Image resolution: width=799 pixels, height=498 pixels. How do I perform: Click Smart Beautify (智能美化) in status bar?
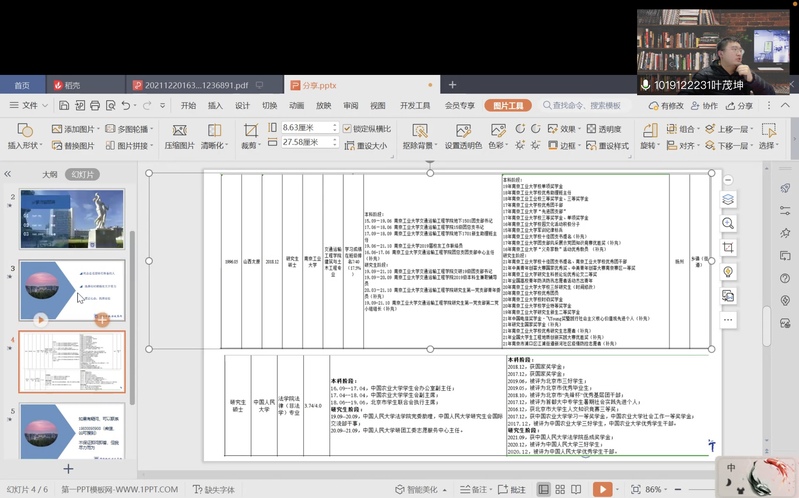tap(421, 489)
